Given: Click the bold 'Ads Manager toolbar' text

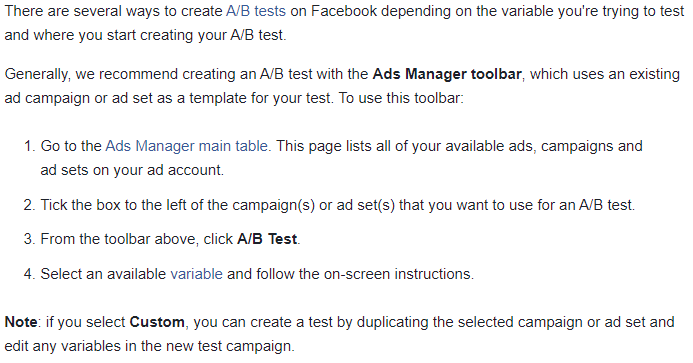Looking at the screenshot, I should point(447,74).
